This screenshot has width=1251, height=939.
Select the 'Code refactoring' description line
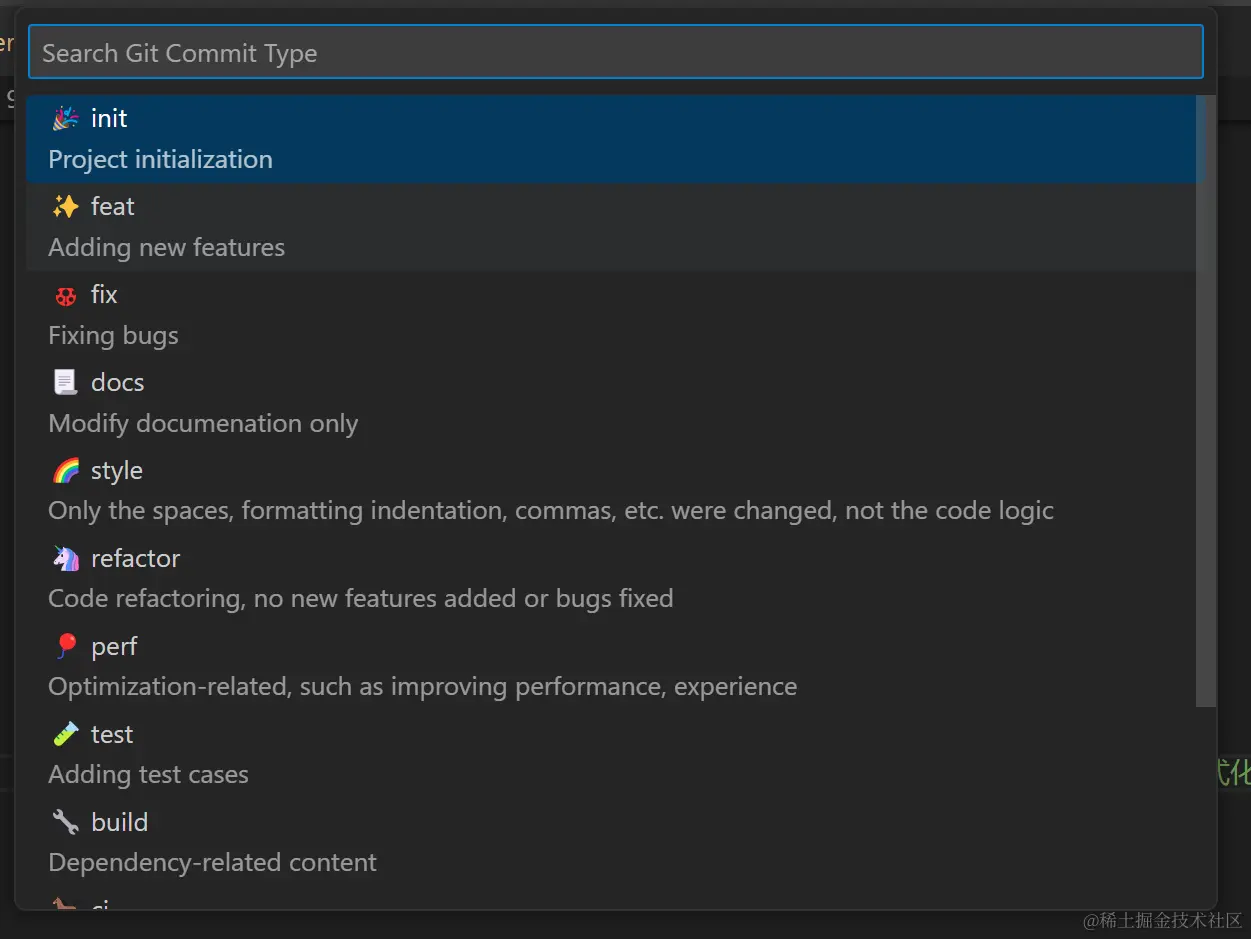click(x=361, y=599)
